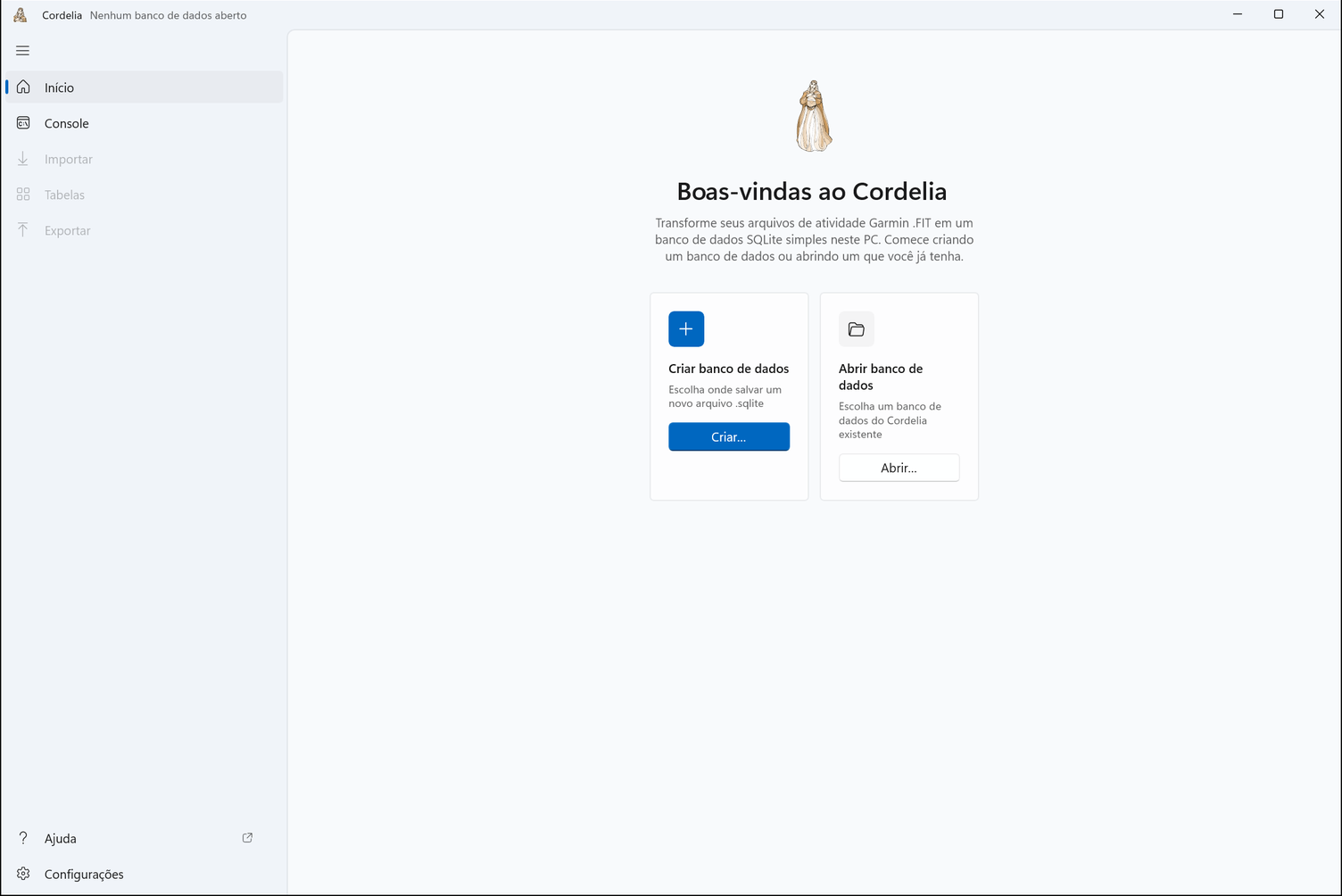
Task: Click the 'Escolha onde salvar' description text
Action: [x=725, y=396]
